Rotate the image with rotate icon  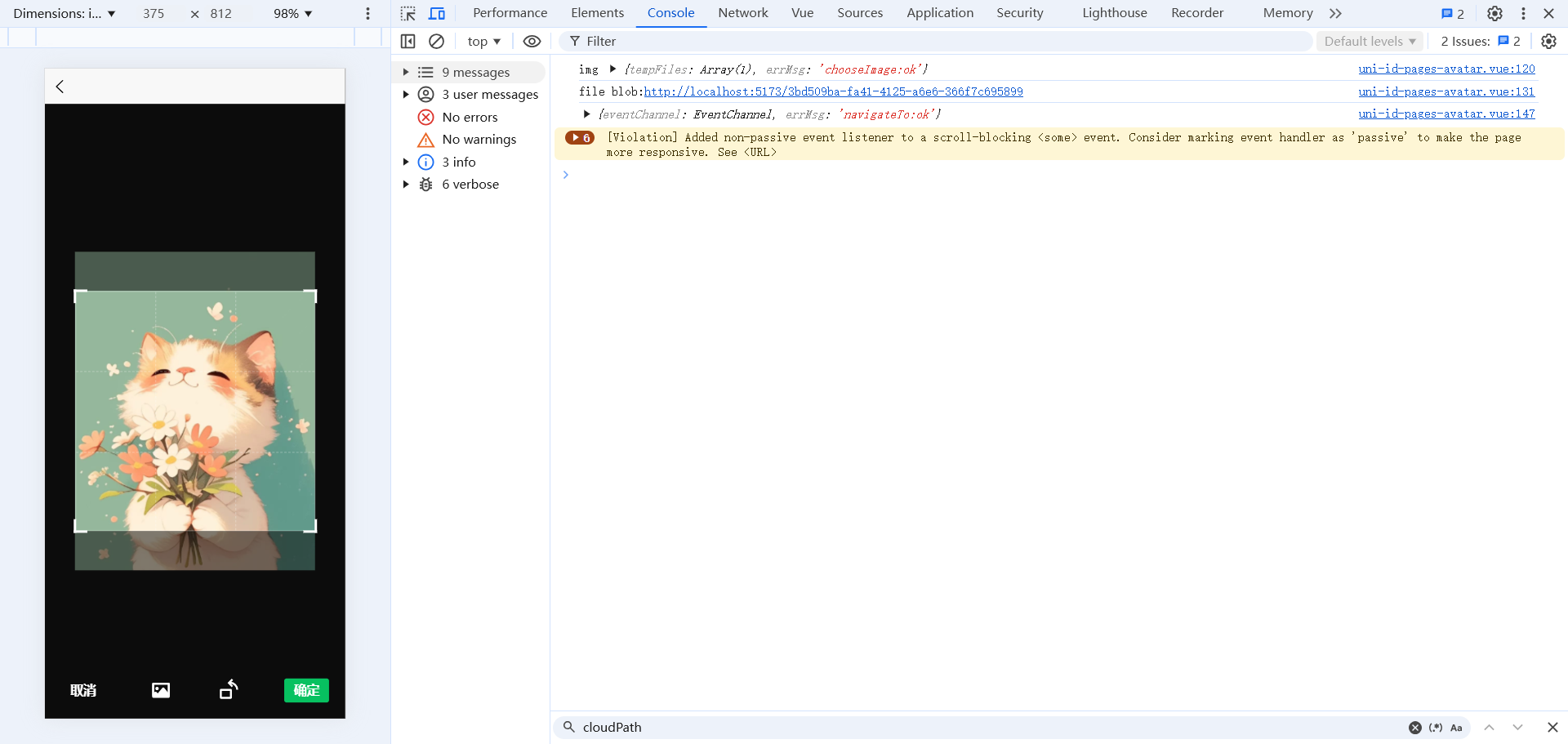tap(229, 689)
